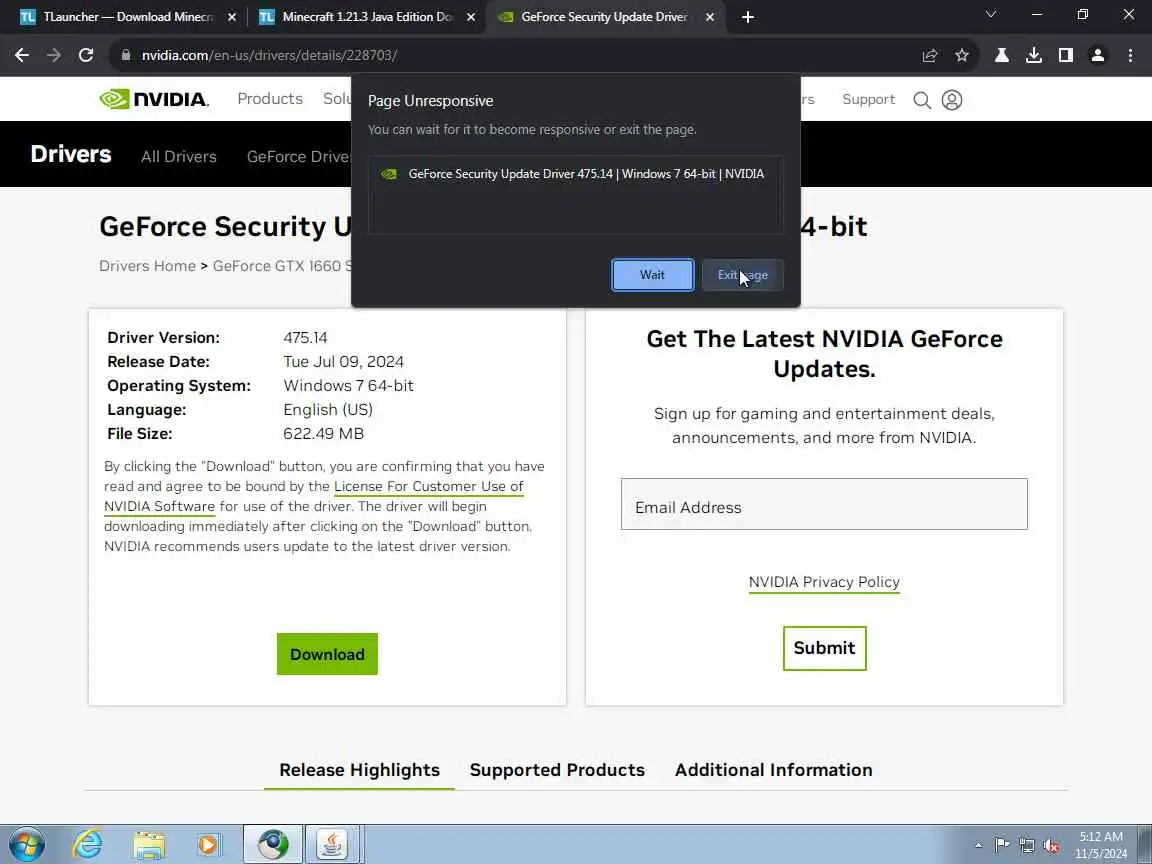Click the padlock site info icon
The width and height of the screenshot is (1152, 864).
[126, 55]
